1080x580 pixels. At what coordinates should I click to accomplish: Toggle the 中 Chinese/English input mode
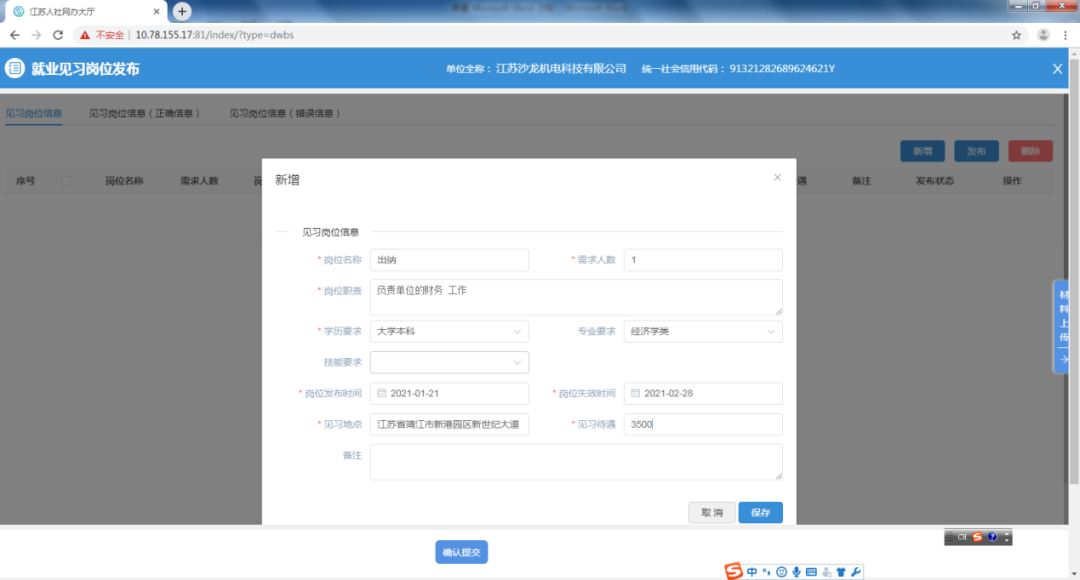pos(752,572)
